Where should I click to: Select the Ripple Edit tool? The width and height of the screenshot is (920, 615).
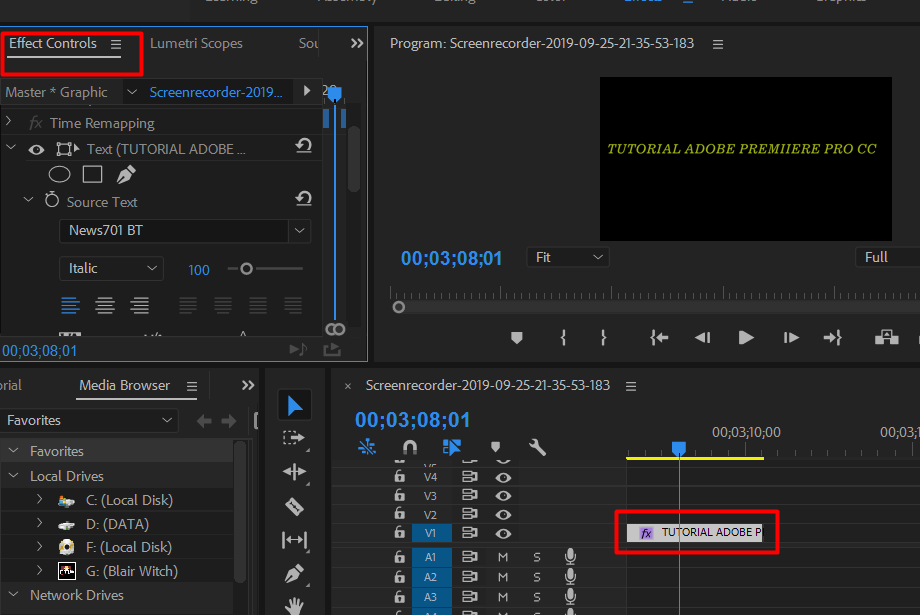[x=295, y=472]
